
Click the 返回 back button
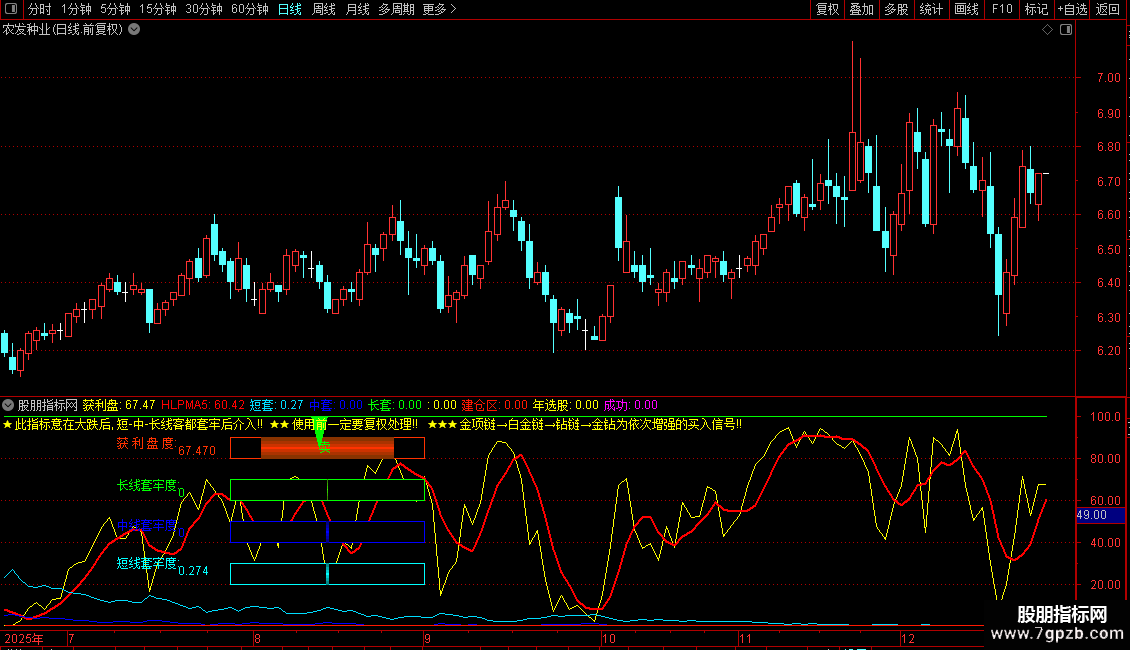tap(1108, 9)
